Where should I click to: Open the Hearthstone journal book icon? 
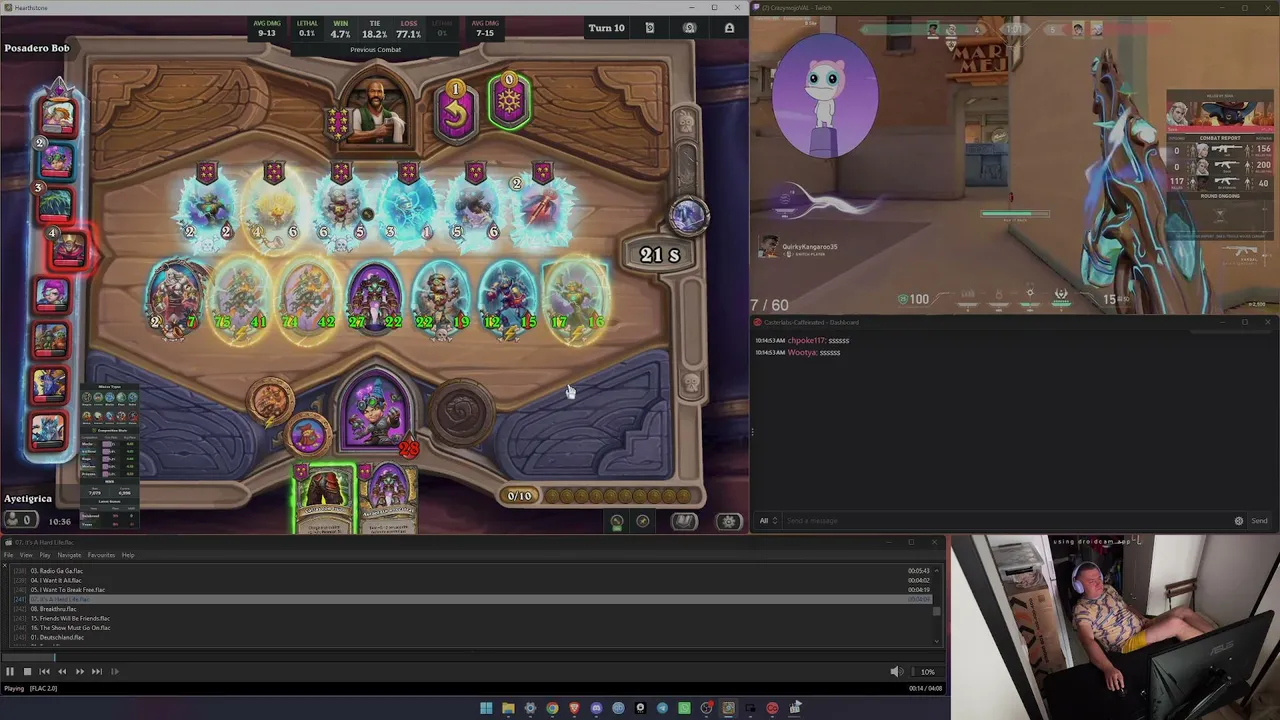click(684, 521)
